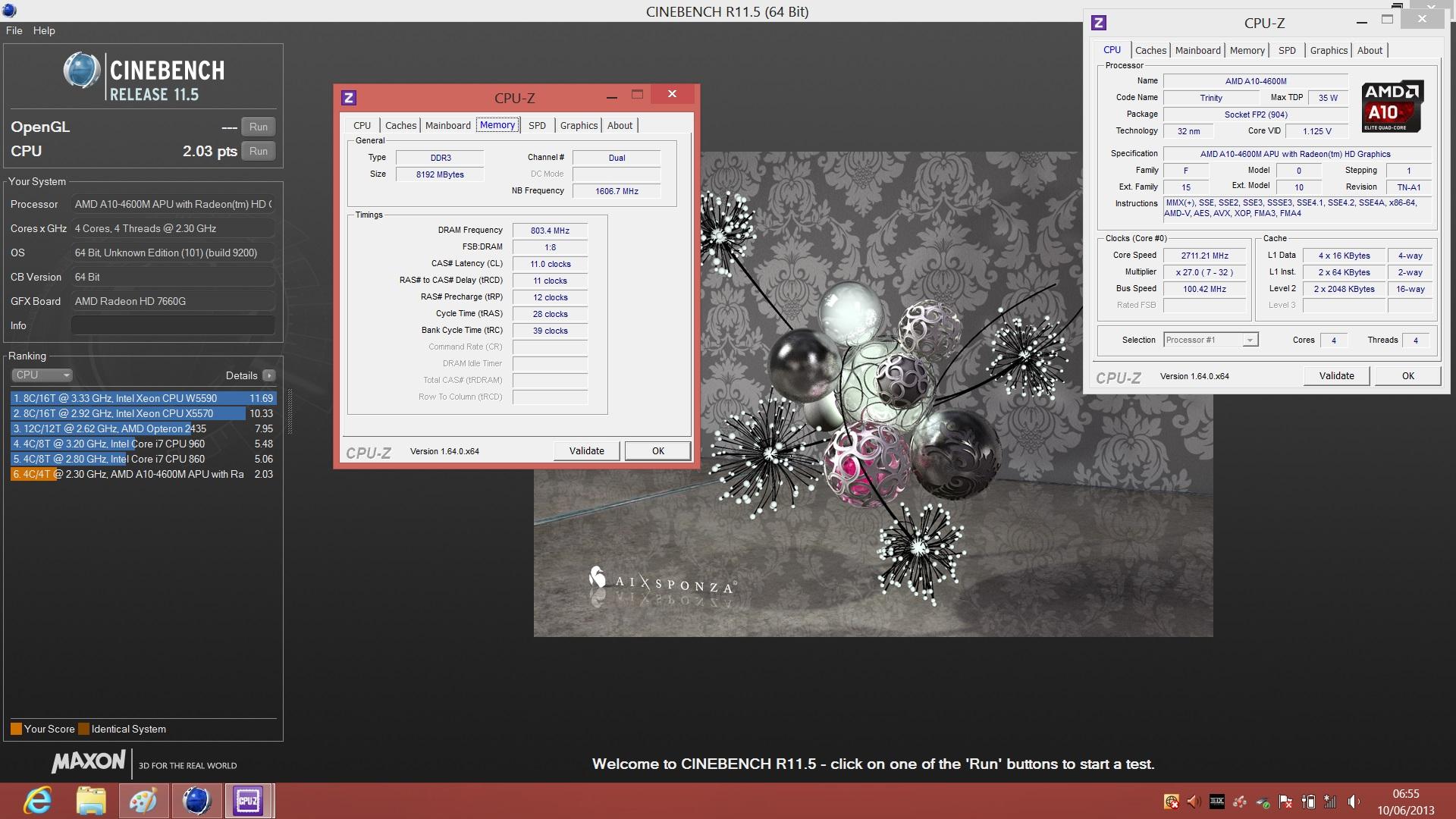Open the Ranking Details arrow button

tap(268, 375)
